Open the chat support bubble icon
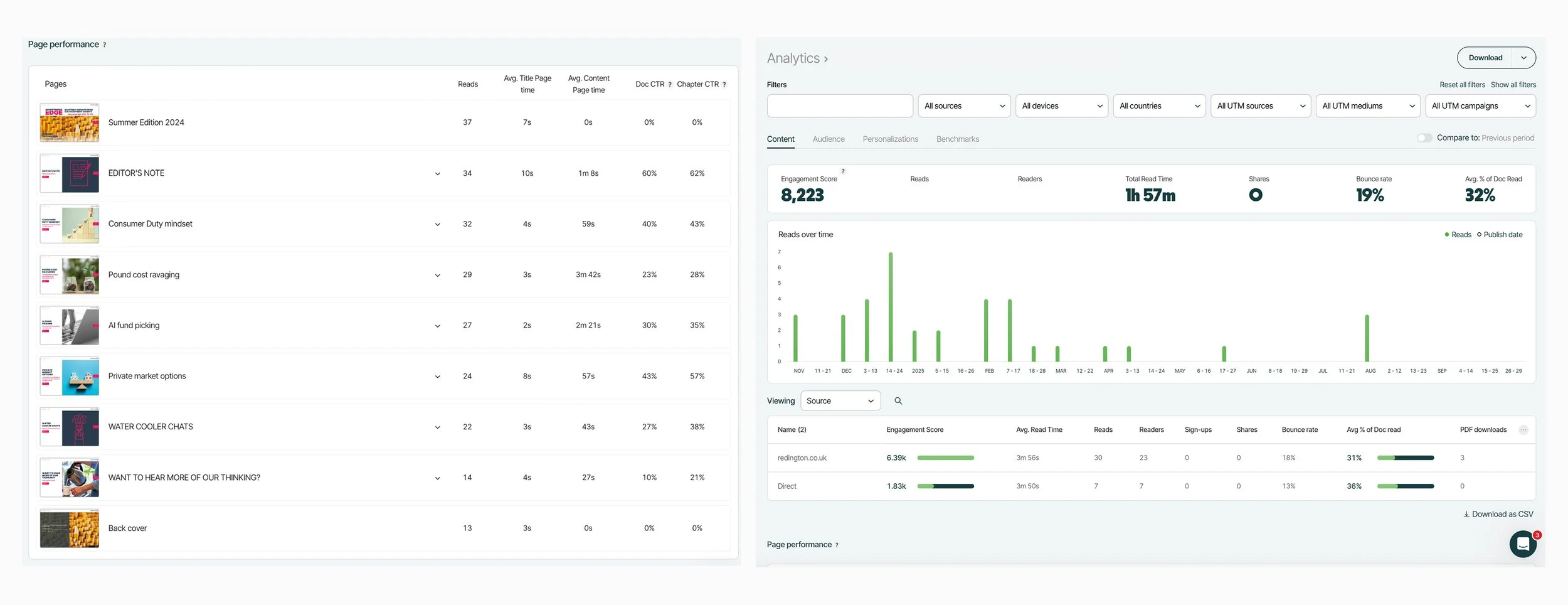 coord(1522,544)
